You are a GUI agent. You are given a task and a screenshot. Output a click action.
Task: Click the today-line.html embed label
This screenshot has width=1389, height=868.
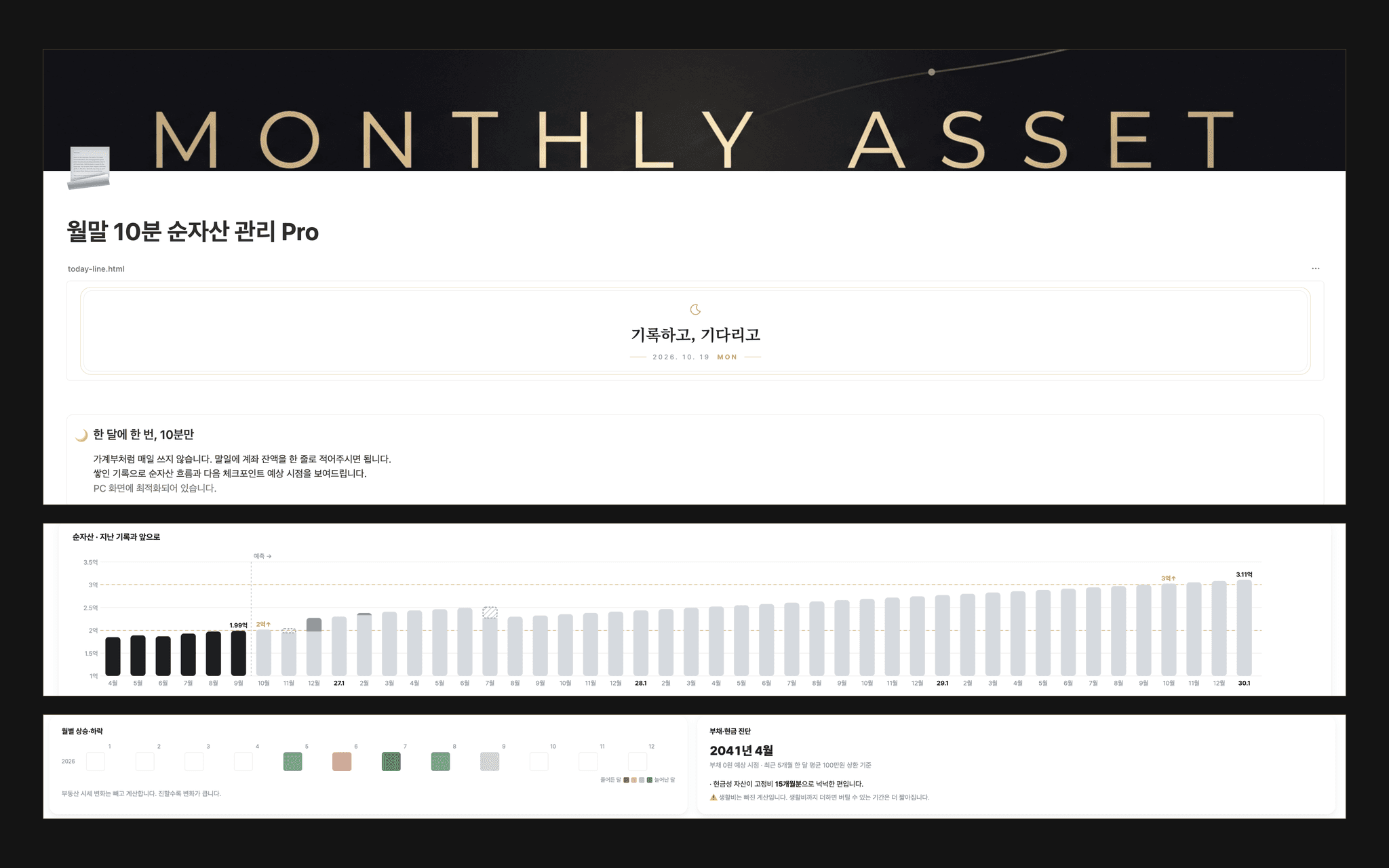pos(96,269)
